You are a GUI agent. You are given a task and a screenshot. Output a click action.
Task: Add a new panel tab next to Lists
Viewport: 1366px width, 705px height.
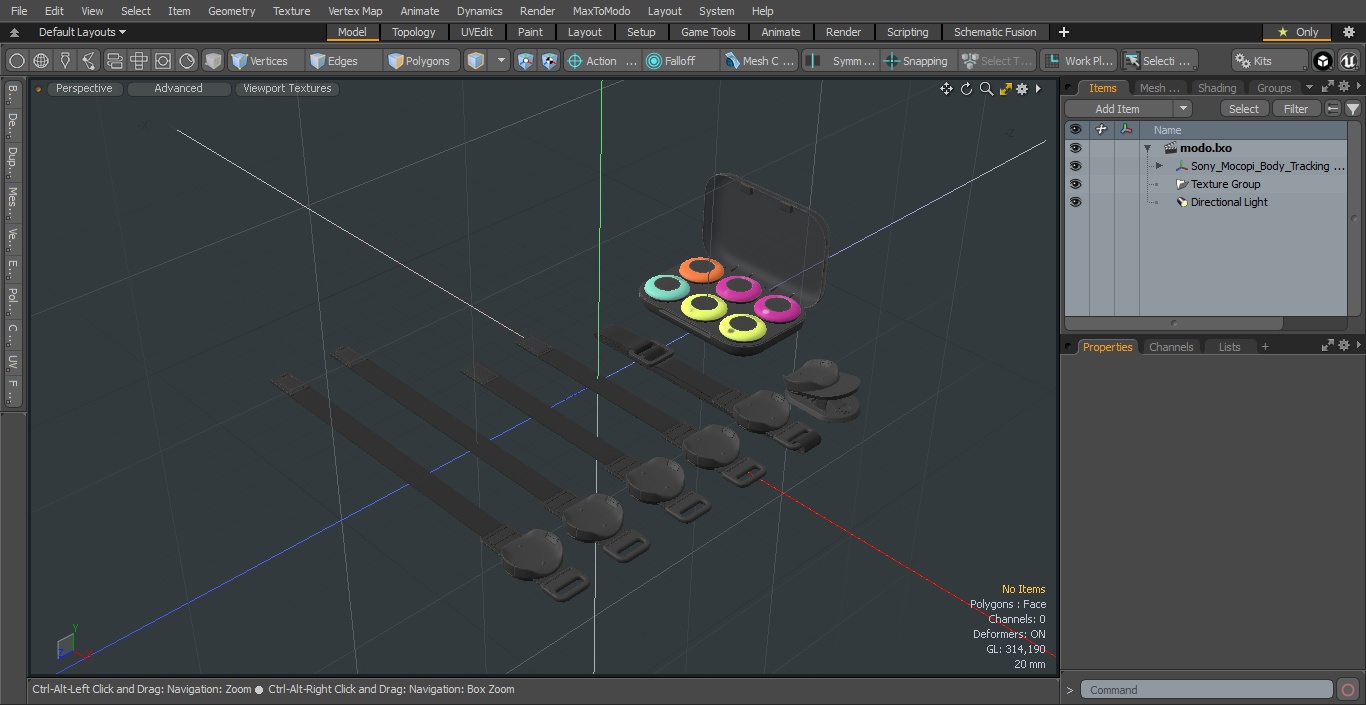[1265, 347]
